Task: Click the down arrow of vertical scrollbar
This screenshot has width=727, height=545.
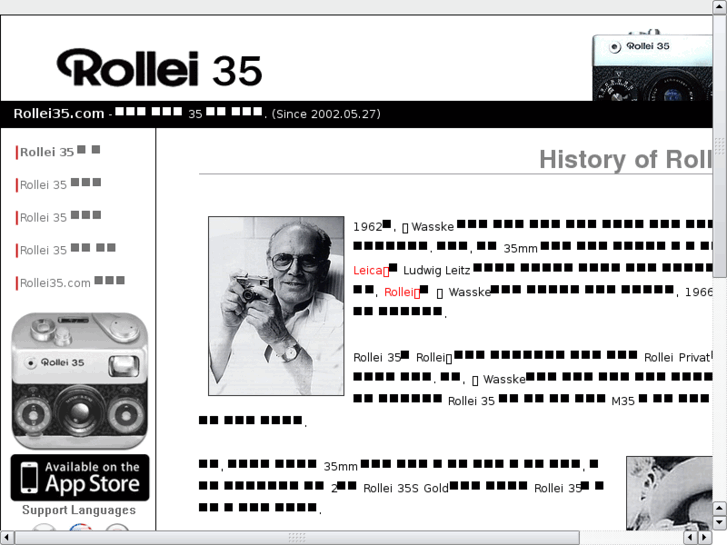Action: 719,523
